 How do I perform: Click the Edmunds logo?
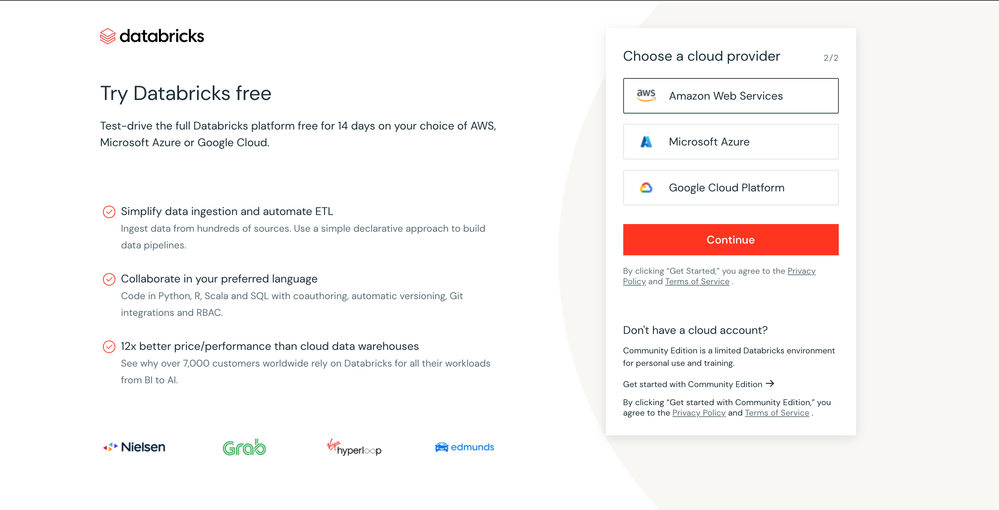tap(464, 447)
